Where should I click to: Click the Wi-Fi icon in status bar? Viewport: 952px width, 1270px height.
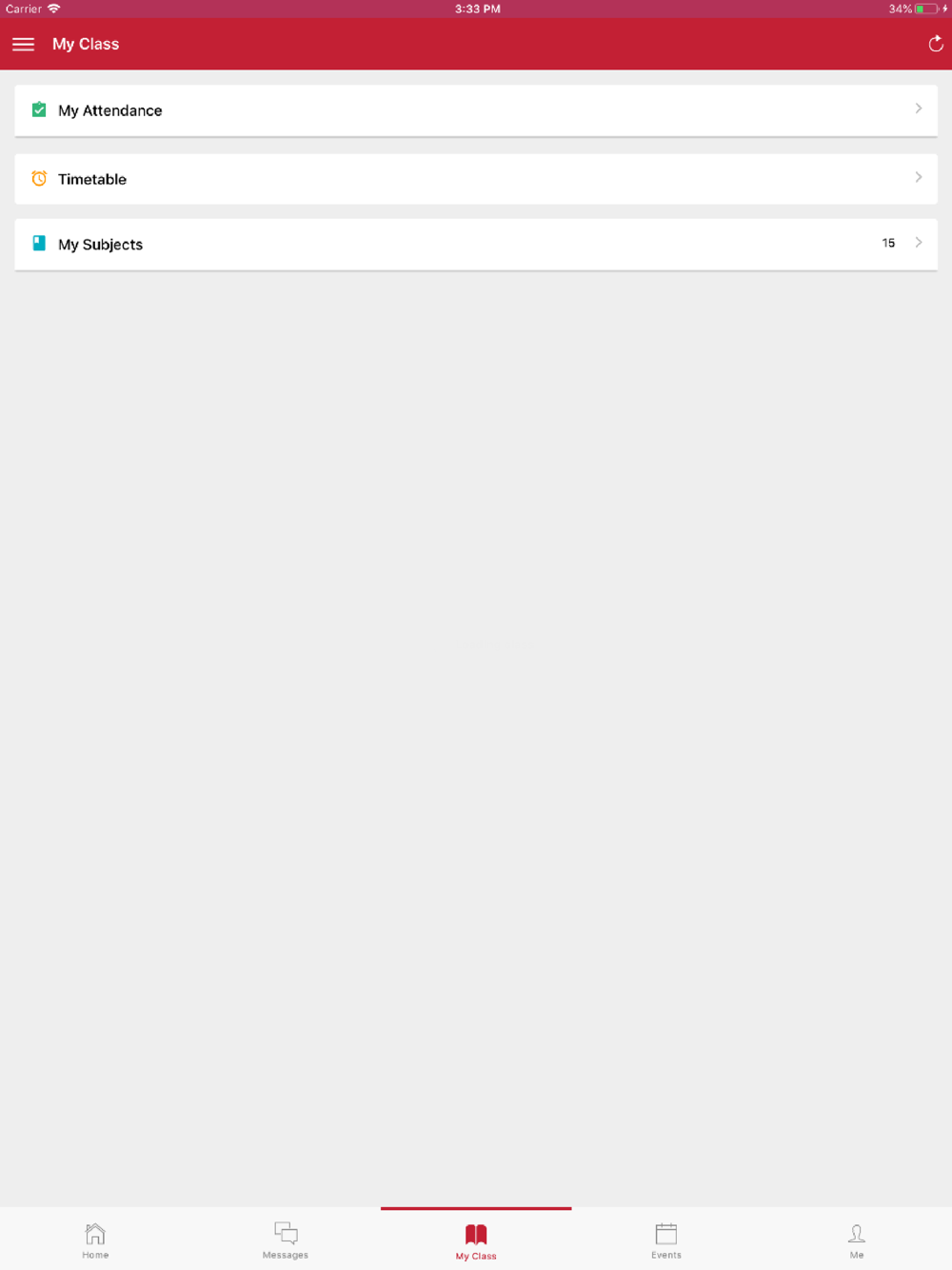click(x=54, y=9)
